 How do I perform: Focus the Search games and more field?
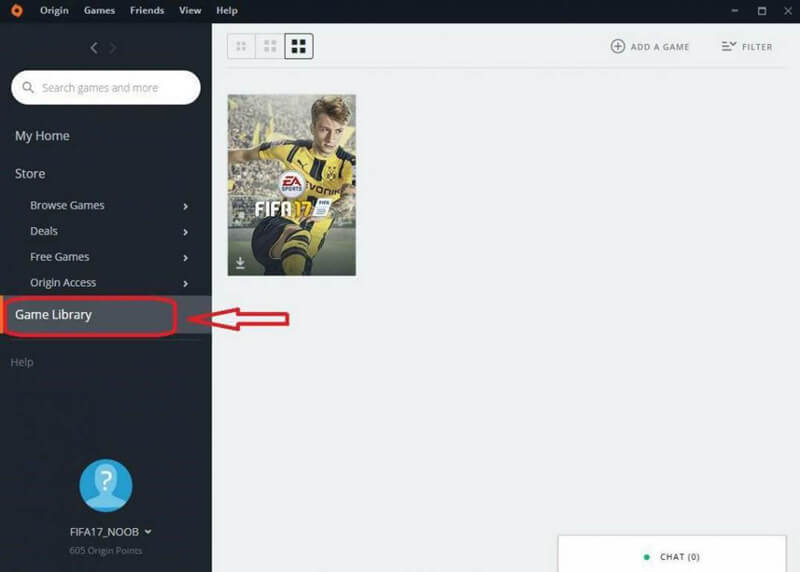(x=106, y=87)
